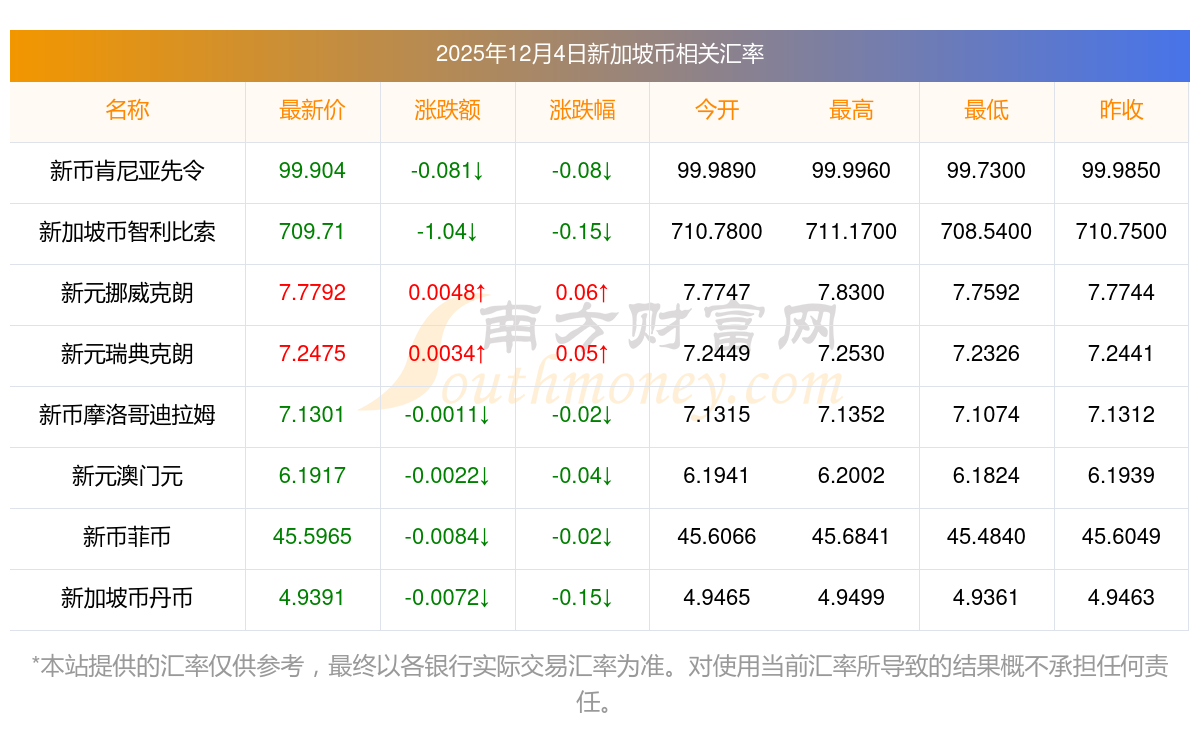Click high value 7.8300
The height and width of the screenshot is (733, 1200).
851,293
